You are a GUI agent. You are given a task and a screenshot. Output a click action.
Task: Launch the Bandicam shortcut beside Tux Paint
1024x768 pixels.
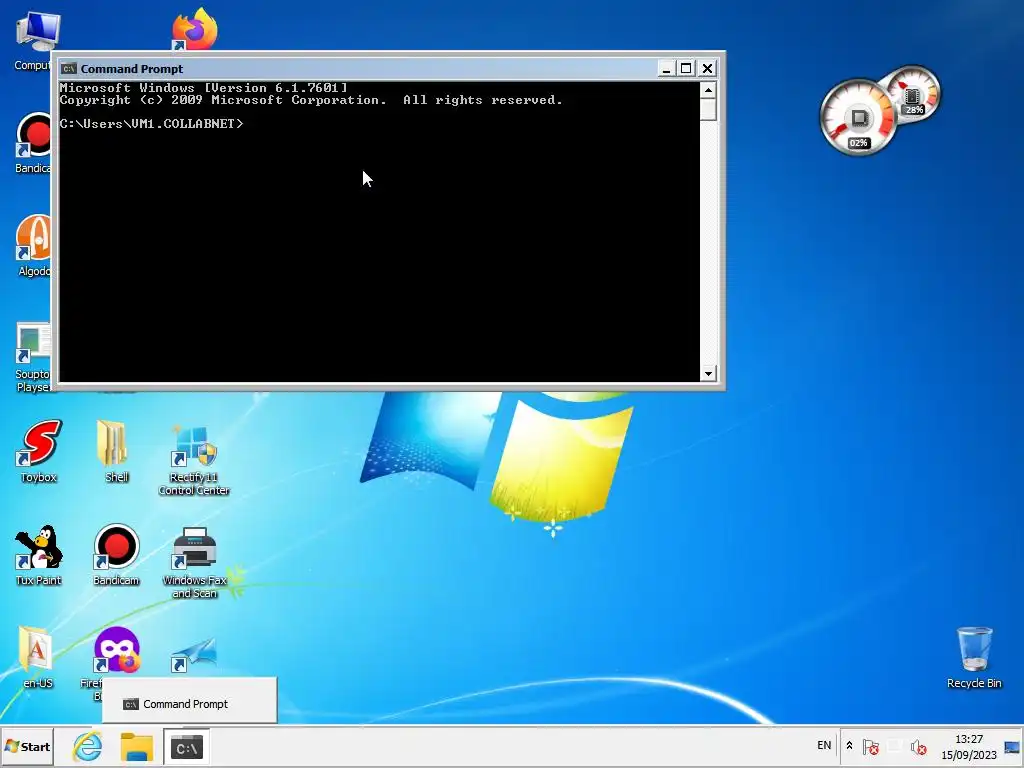tap(116, 555)
